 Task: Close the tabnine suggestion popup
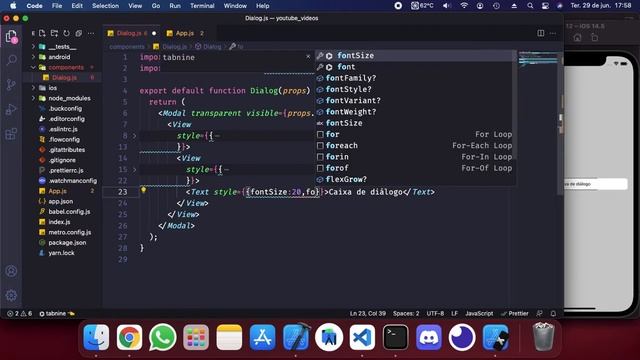(x=308, y=56)
